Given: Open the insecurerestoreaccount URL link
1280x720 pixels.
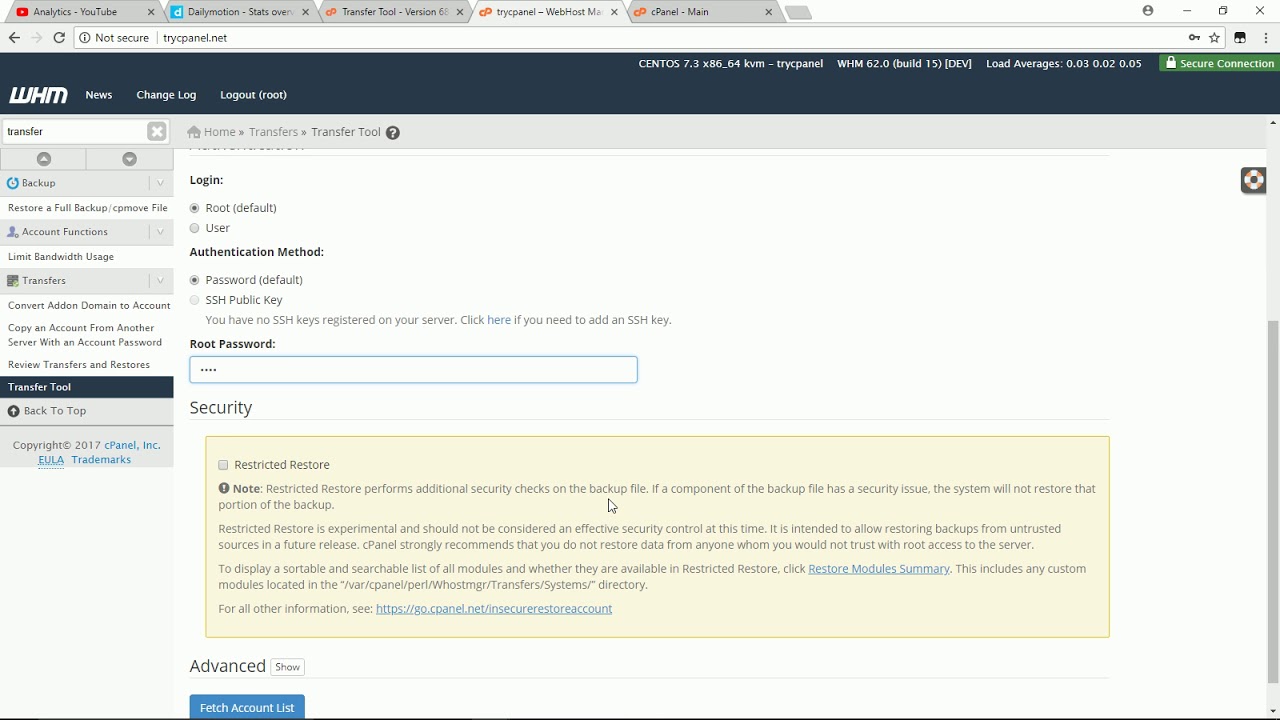Looking at the screenshot, I should point(494,609).
